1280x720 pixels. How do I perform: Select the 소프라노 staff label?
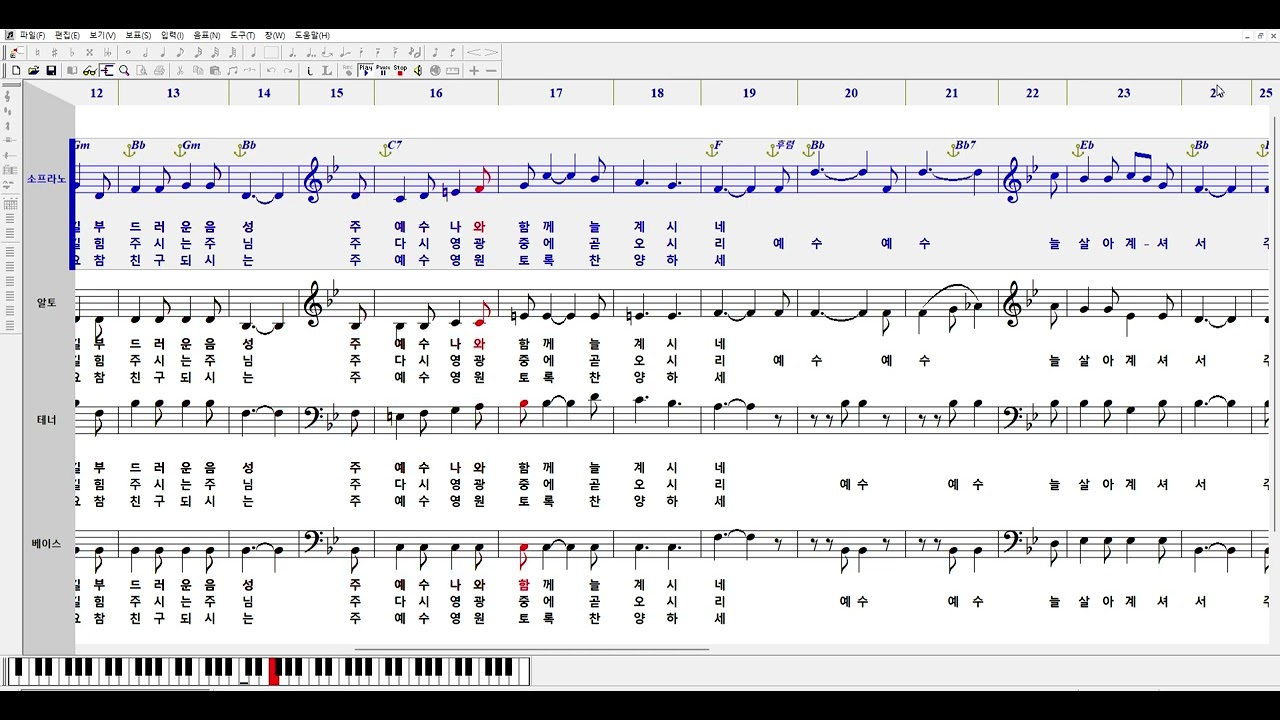(46, 179)
